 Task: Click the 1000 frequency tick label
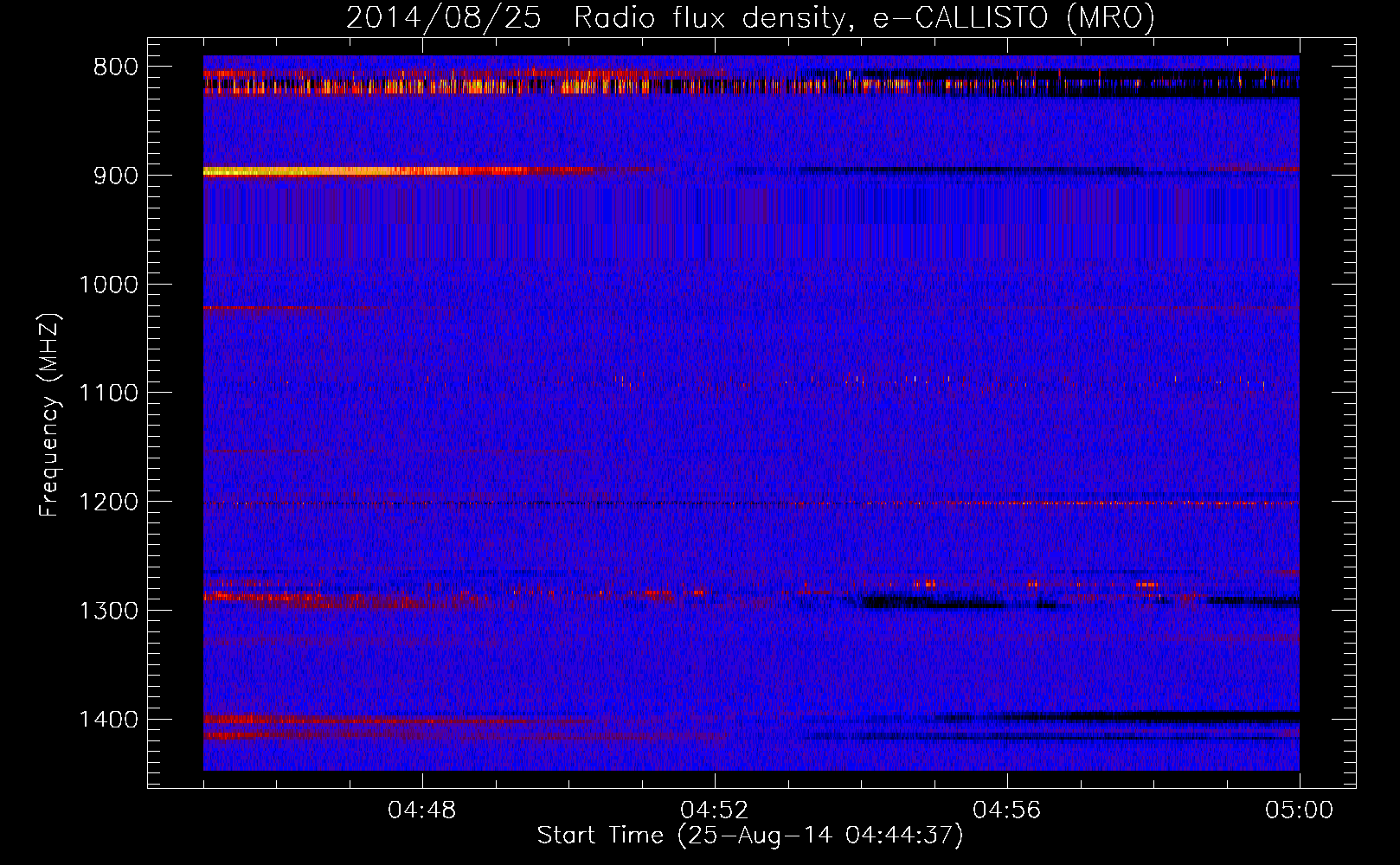[108, 285]
